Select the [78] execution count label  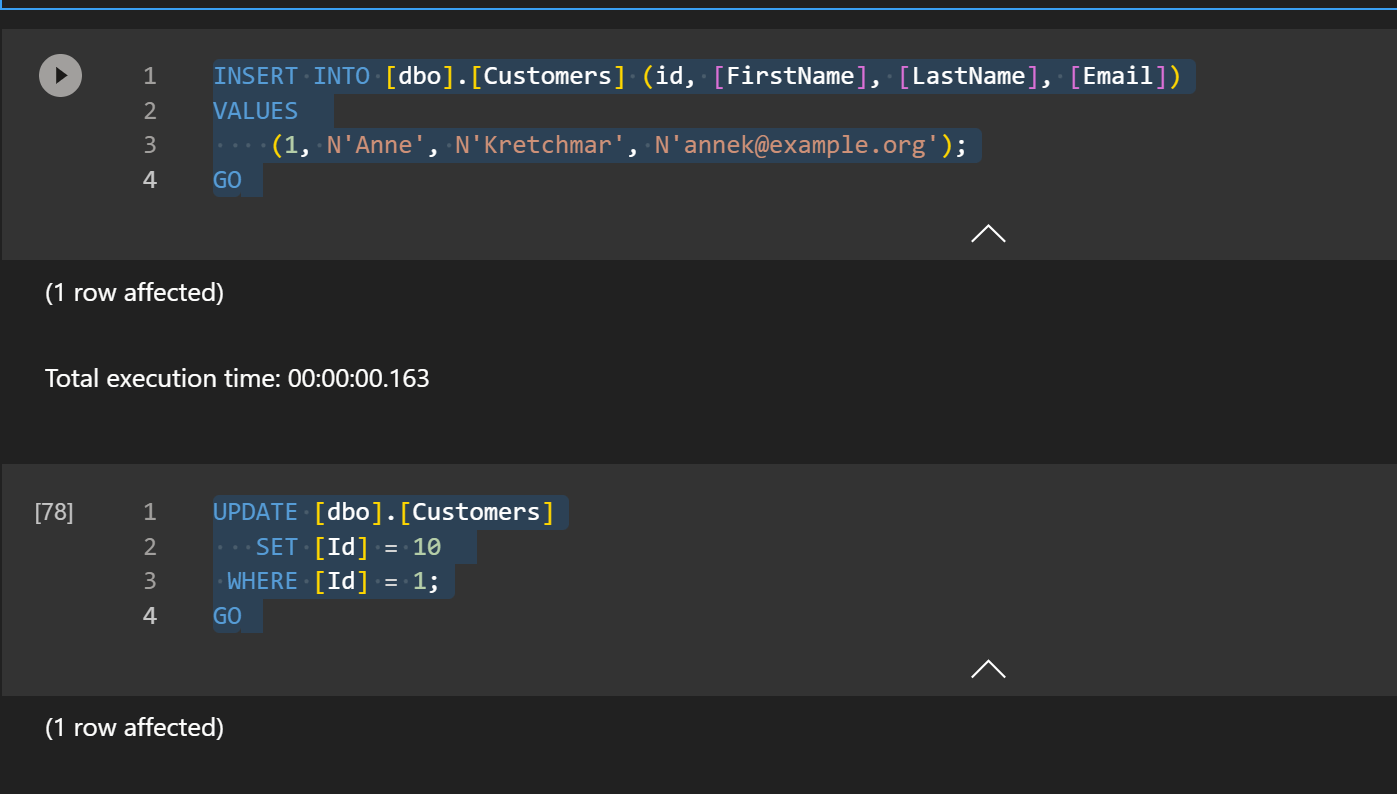pyautogui.click(x=54, y=512)
